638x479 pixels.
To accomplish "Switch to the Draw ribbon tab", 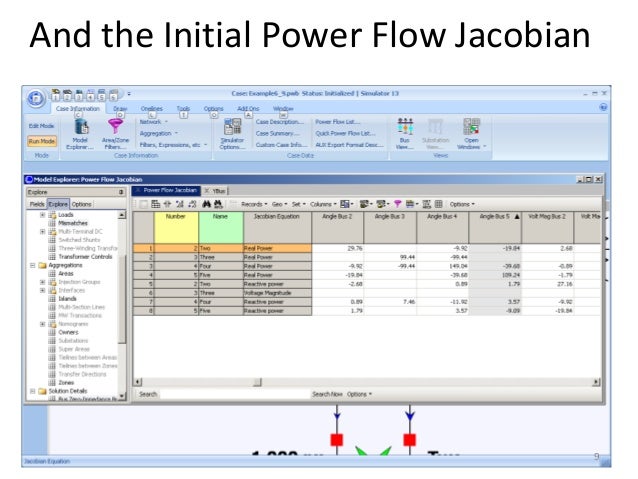I will pos(120,109).
